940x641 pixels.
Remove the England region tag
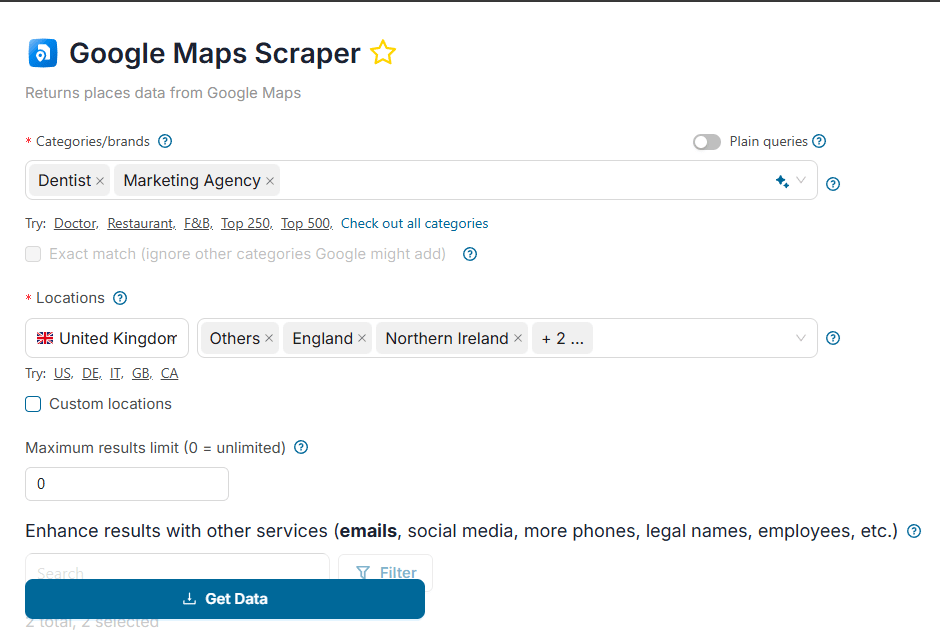362,338
